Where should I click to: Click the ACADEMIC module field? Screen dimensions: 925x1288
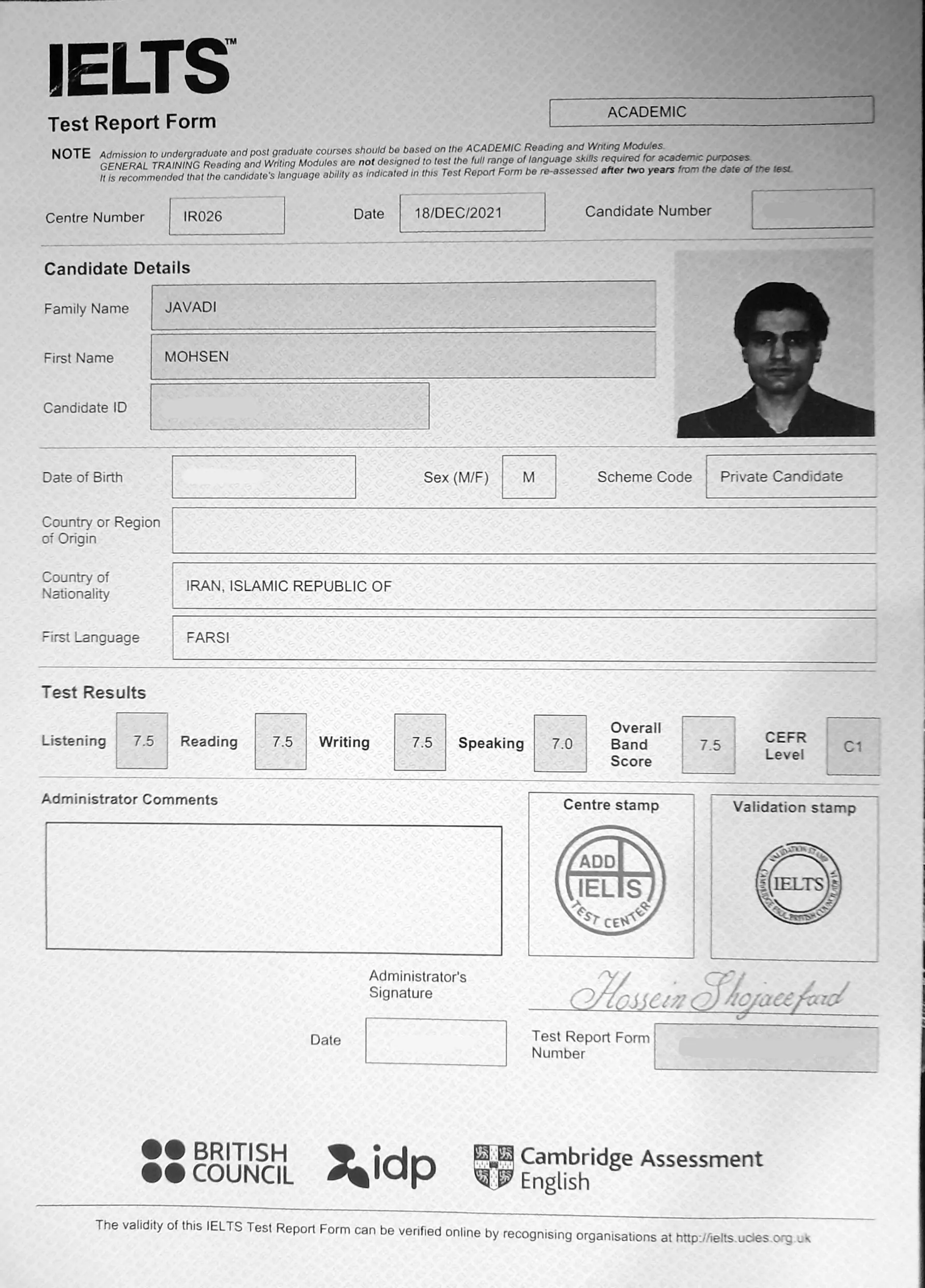[x=711, y=111]
